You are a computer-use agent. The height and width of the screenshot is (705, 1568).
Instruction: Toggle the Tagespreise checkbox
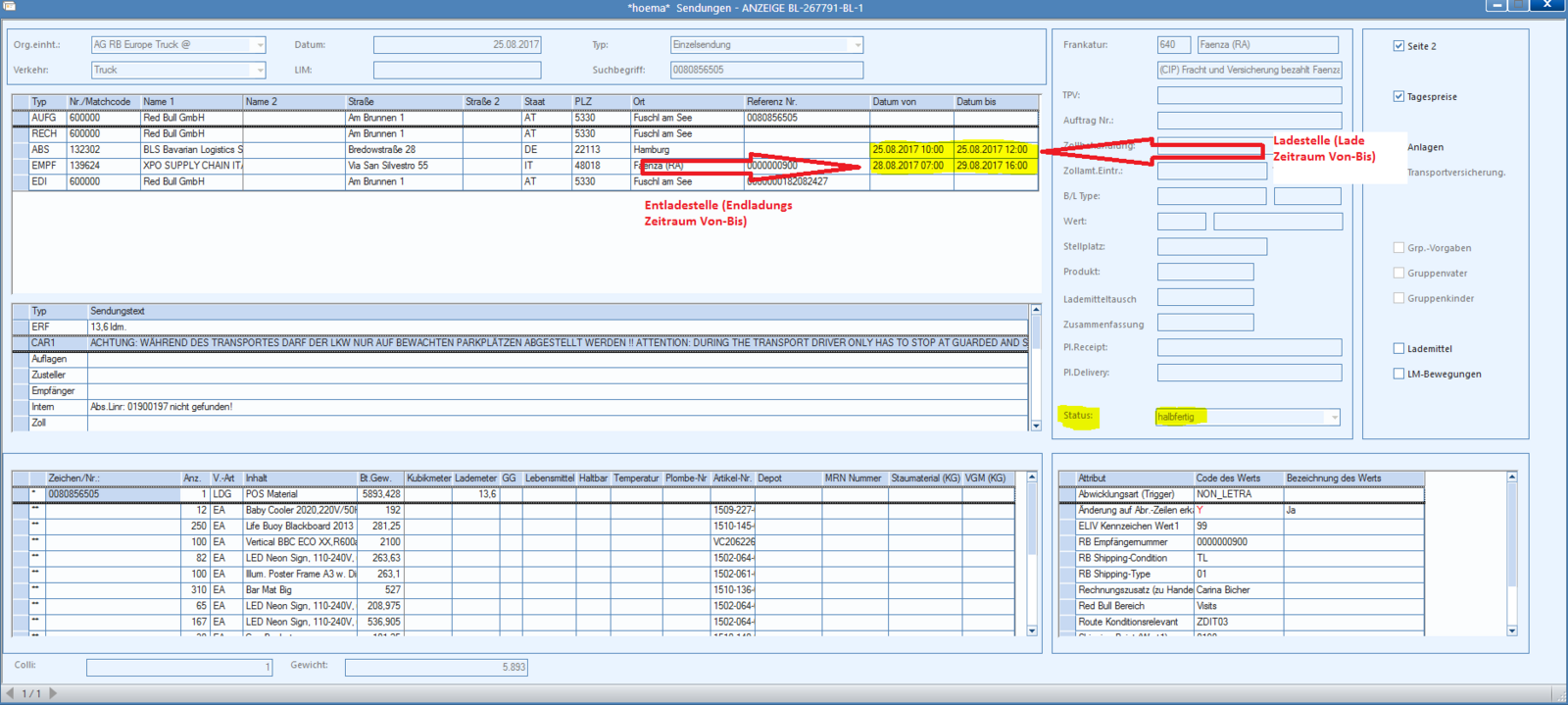(1398, 96)
